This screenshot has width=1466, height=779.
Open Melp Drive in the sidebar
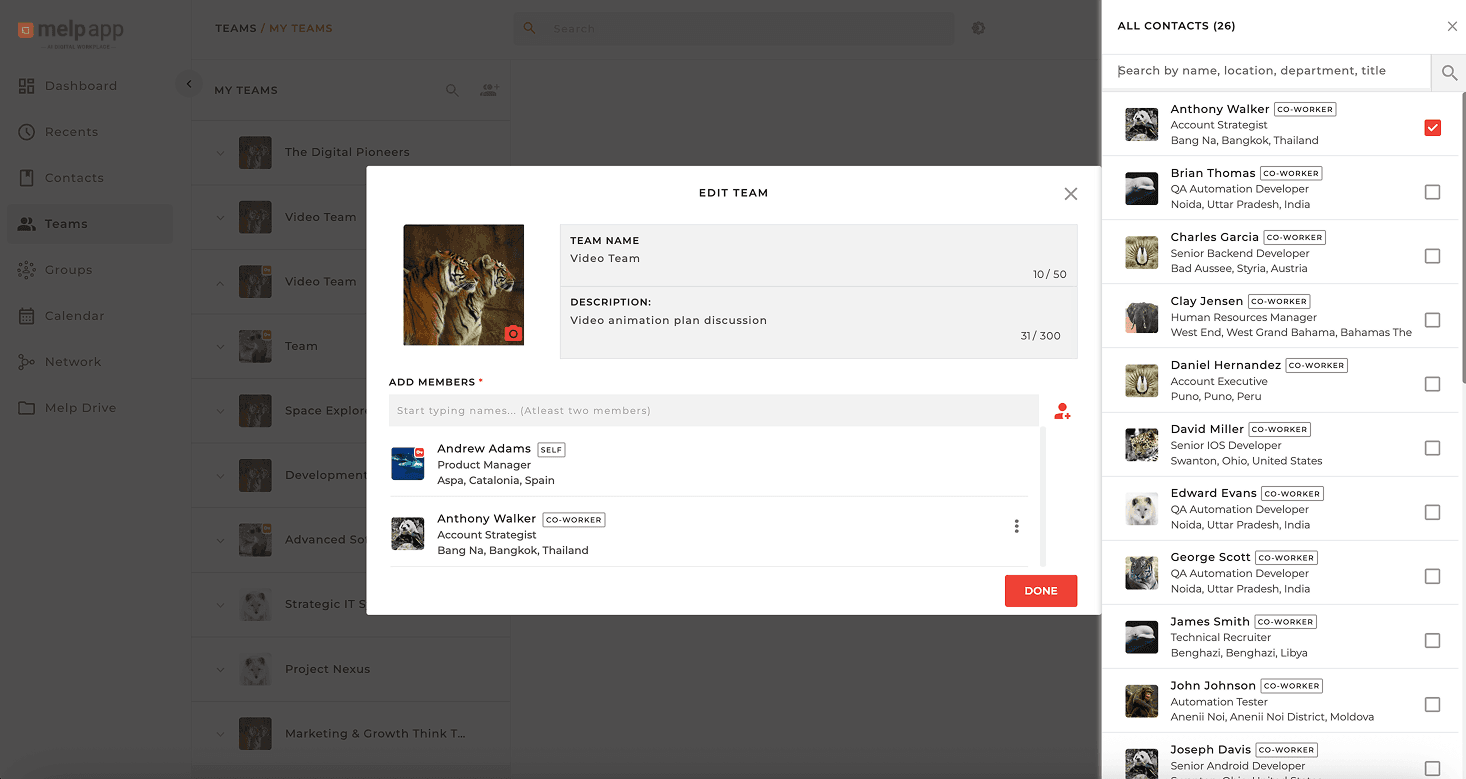click(84, 407)
